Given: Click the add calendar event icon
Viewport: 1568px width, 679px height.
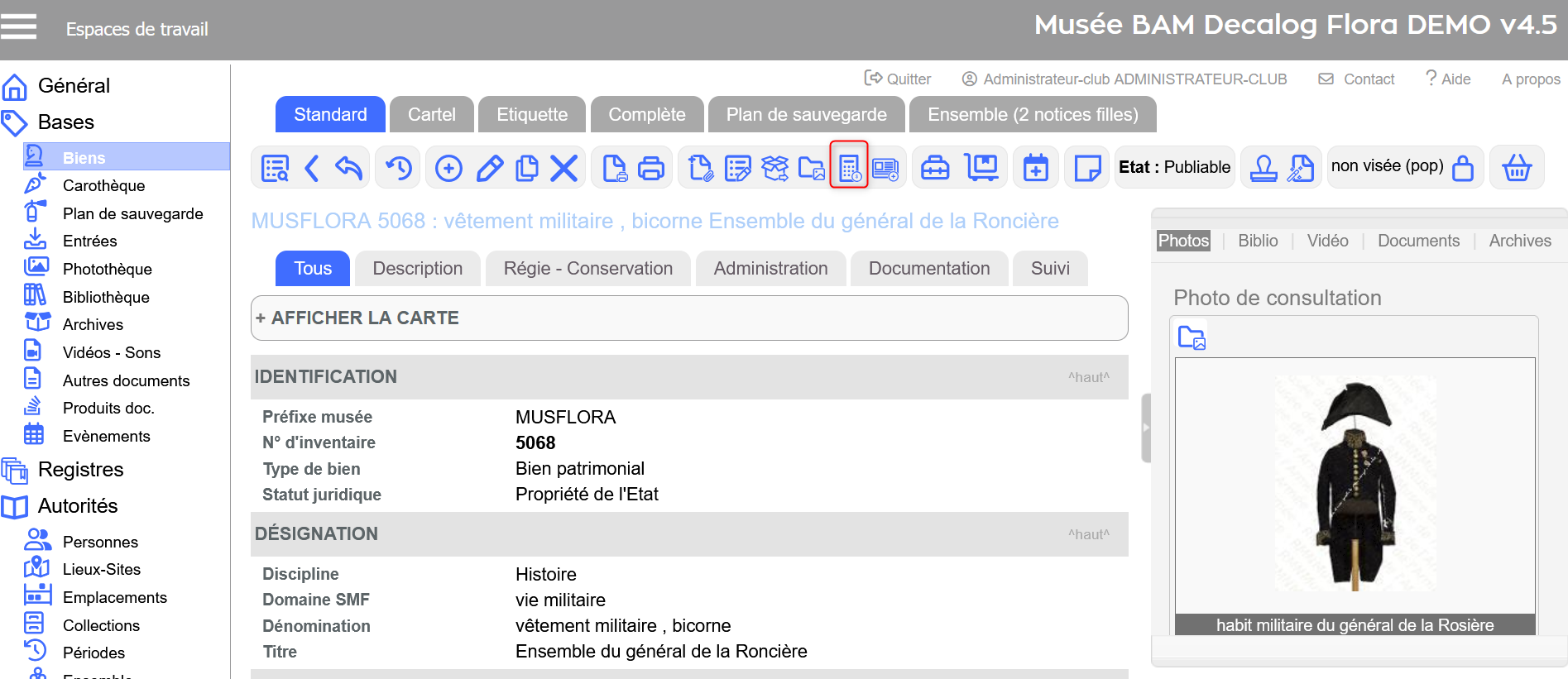Looking at the screenshot, I should (1035, 168).
